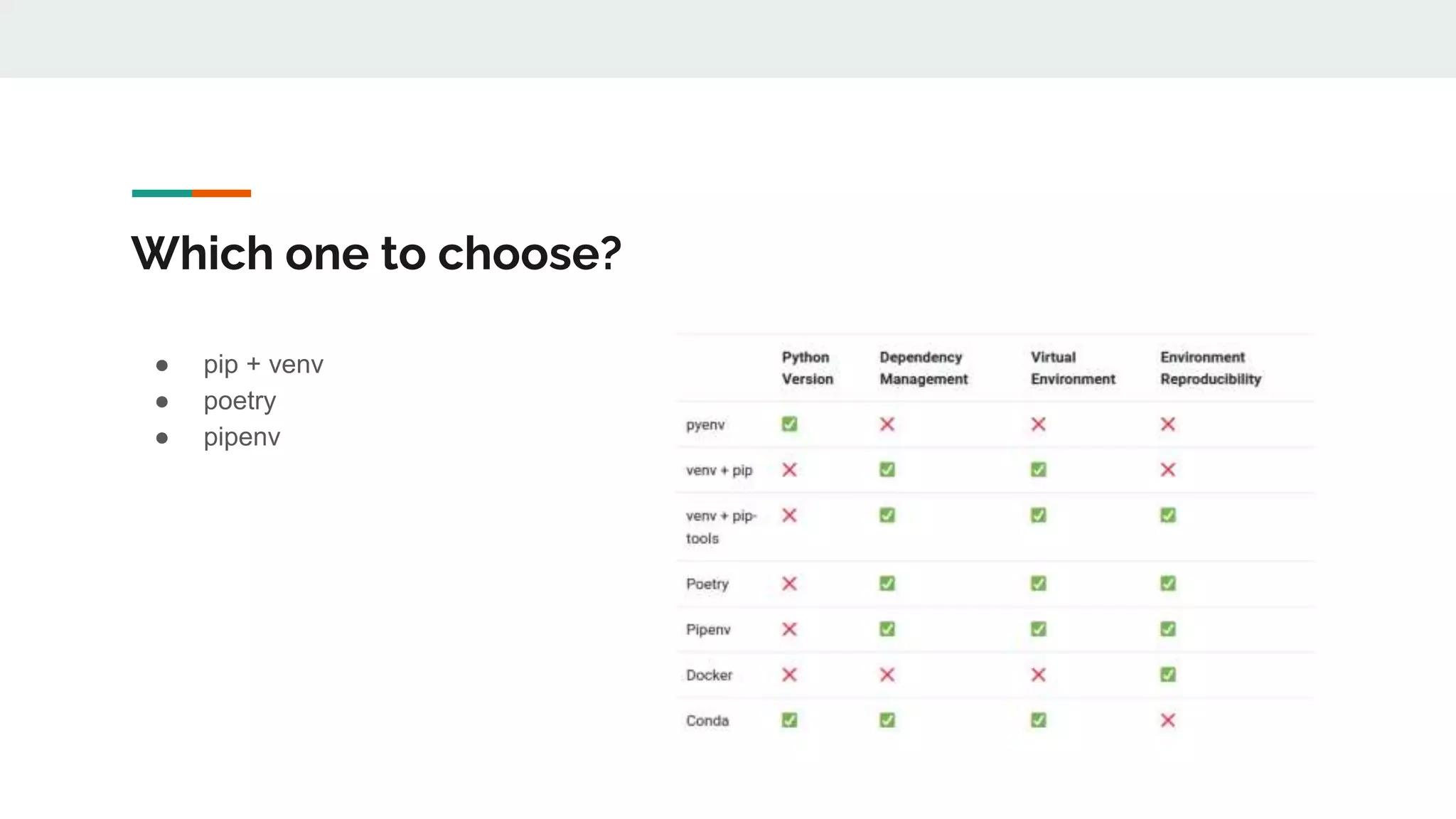
Task: Click venv + pip-tools Dependency Management checkmark
Action: click(x=887, y=515)
